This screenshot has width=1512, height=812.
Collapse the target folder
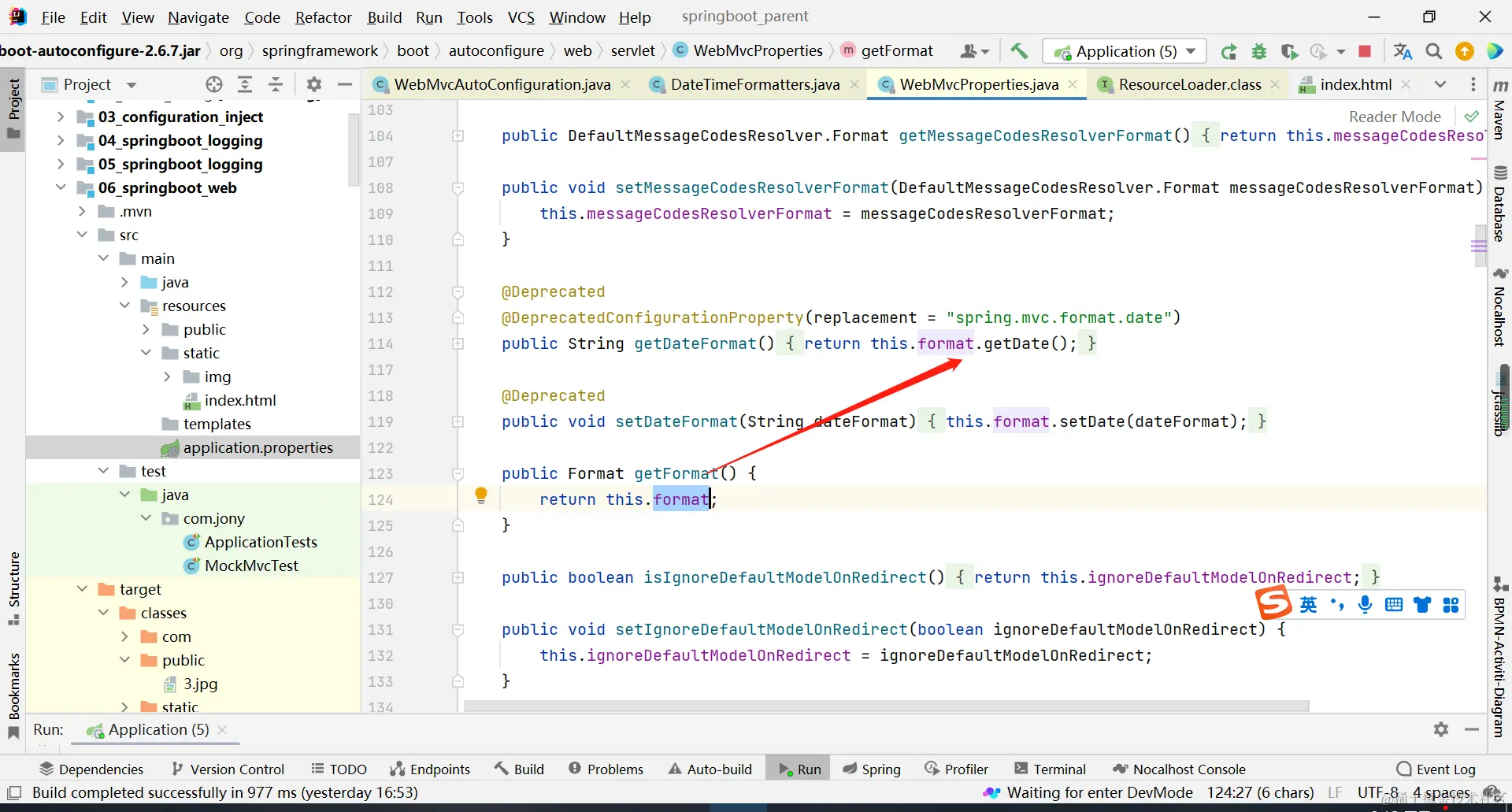[82, 589]
